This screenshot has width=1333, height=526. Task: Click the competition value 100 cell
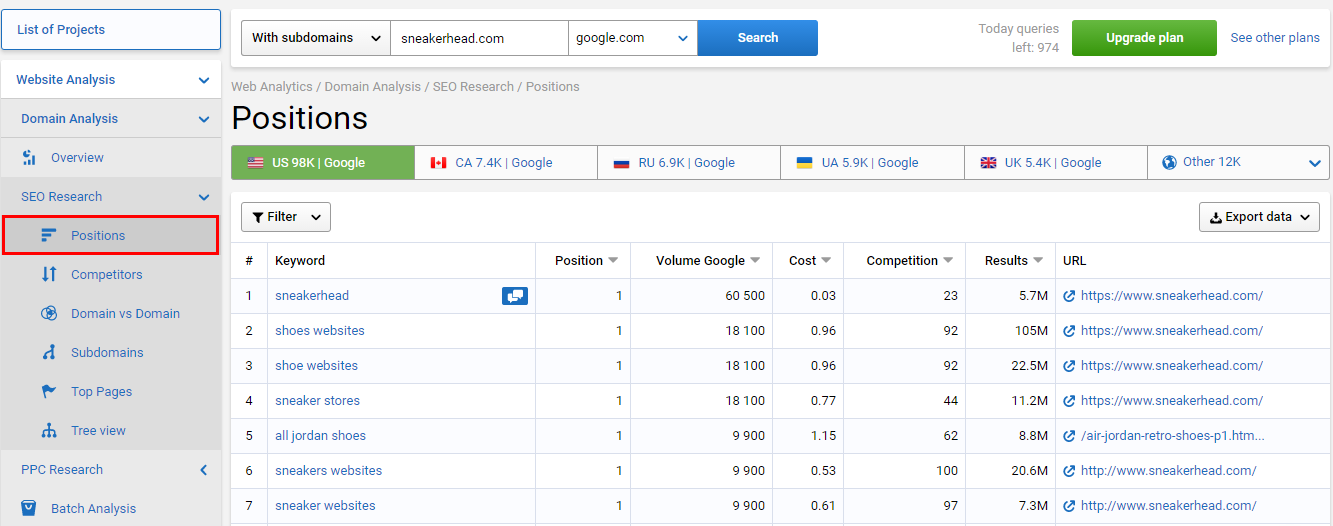(945, 471)
